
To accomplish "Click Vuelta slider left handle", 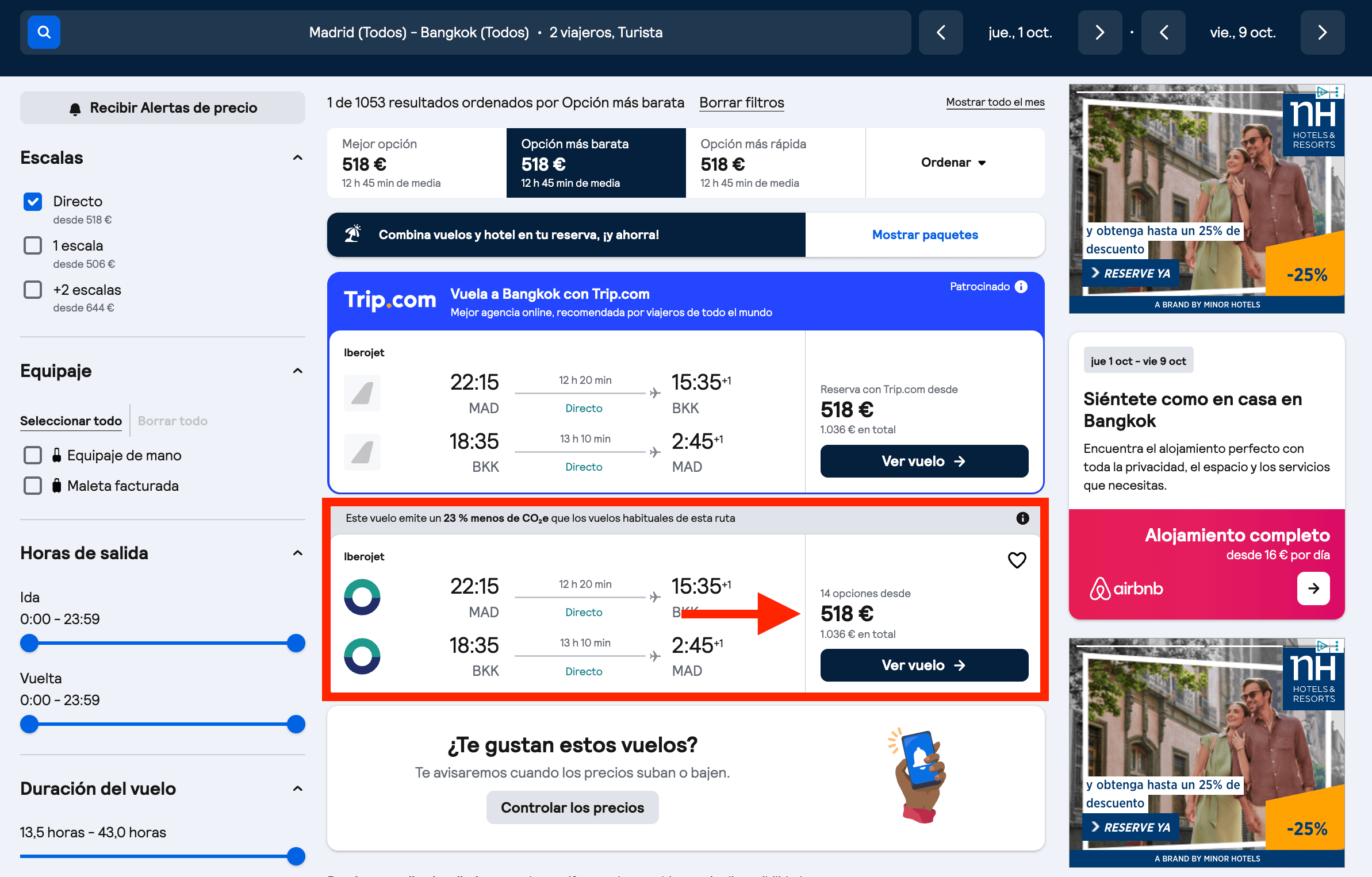I will coord(29,724).
